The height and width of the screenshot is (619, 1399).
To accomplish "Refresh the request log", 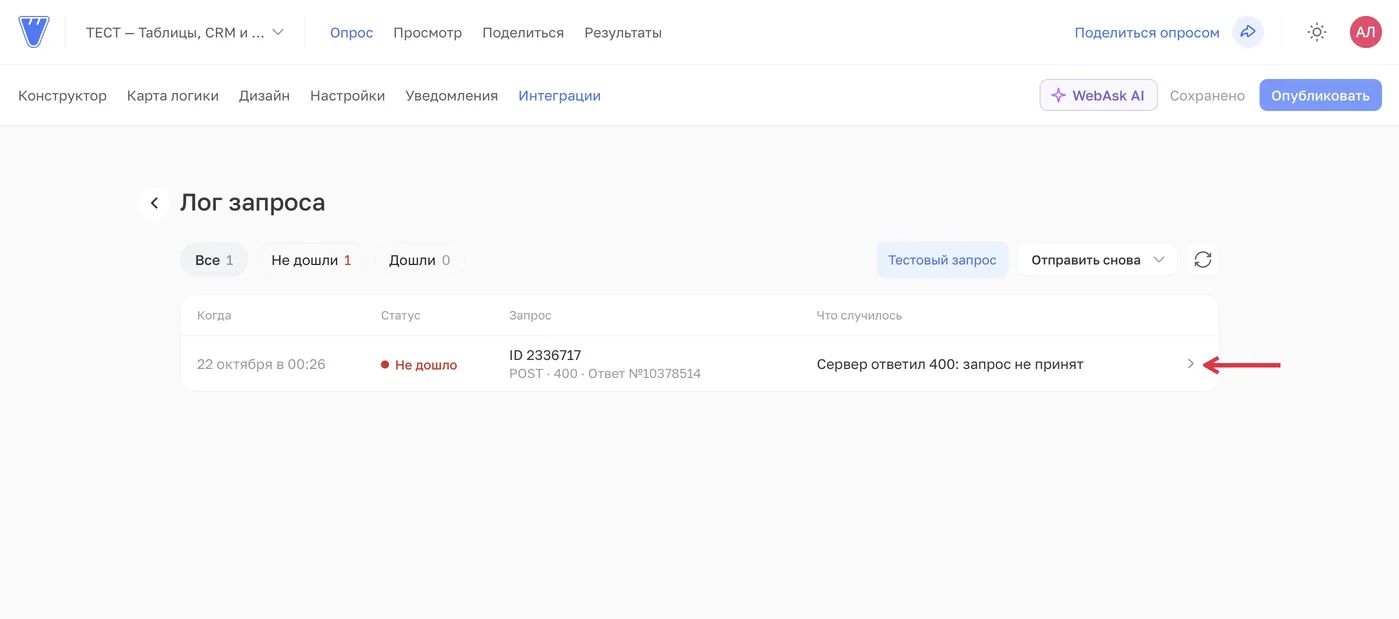I will point(1203,260).
